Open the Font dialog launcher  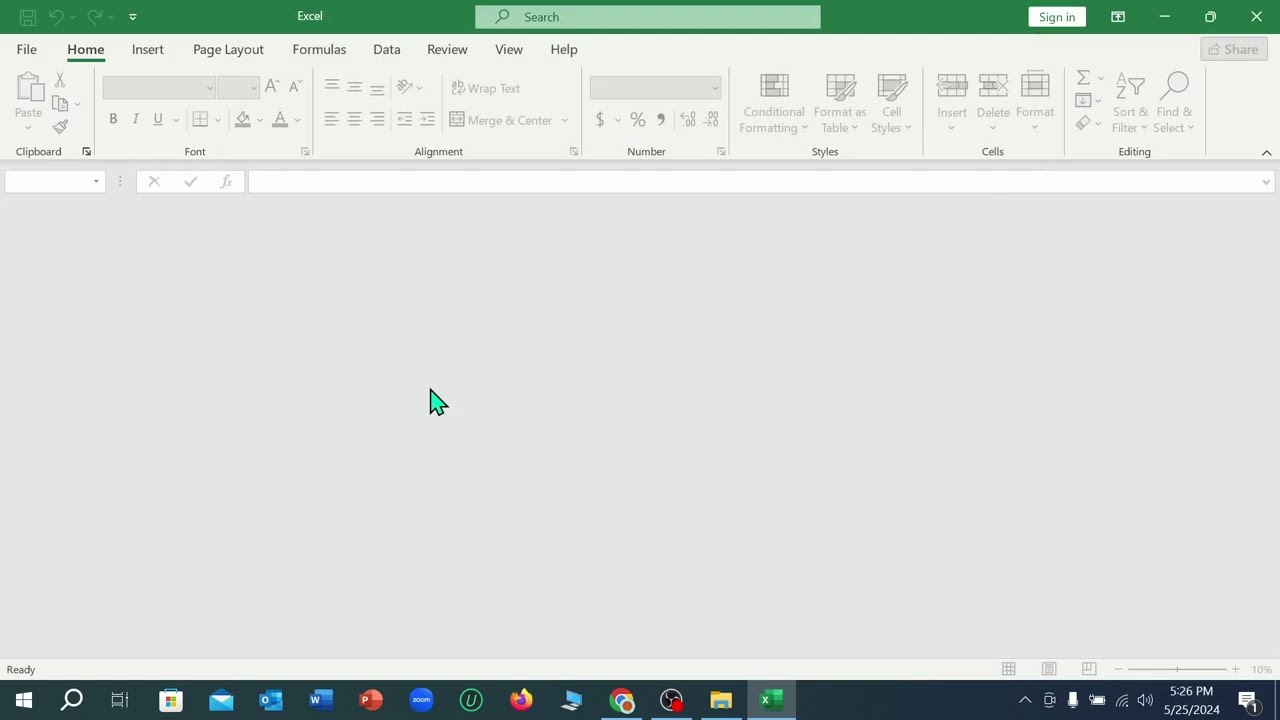pyautogui.click(x=305, y=152)
